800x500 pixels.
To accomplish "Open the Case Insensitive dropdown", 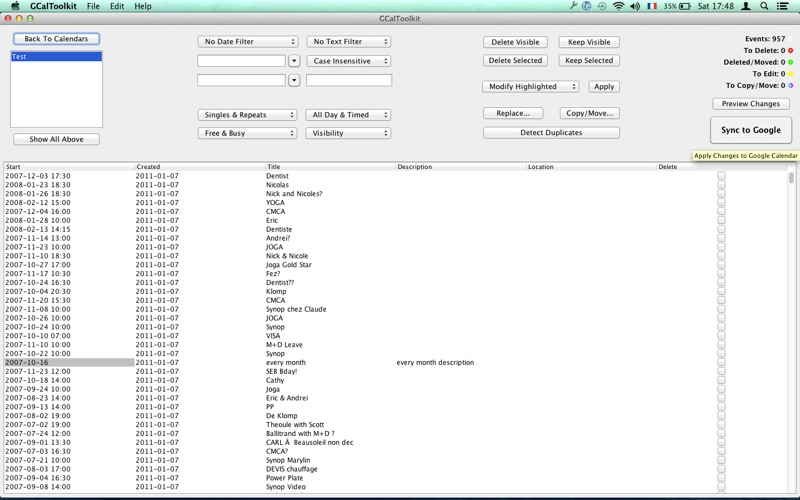I will pyautogui.click(x=348, y=61).
